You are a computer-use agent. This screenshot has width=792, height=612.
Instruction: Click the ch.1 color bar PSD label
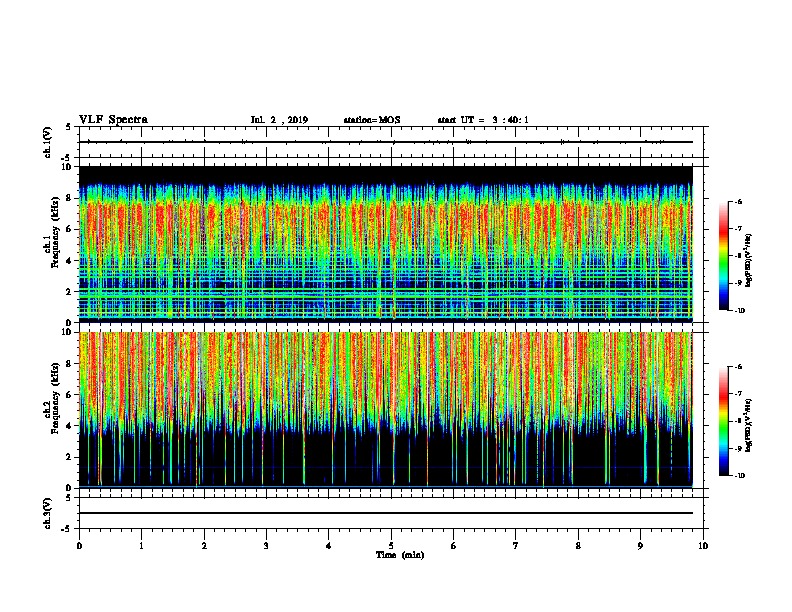tap(749, 261)
